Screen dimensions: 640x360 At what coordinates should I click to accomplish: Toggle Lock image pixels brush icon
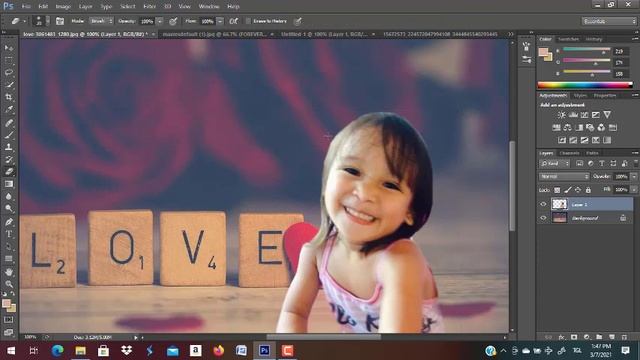568,190
